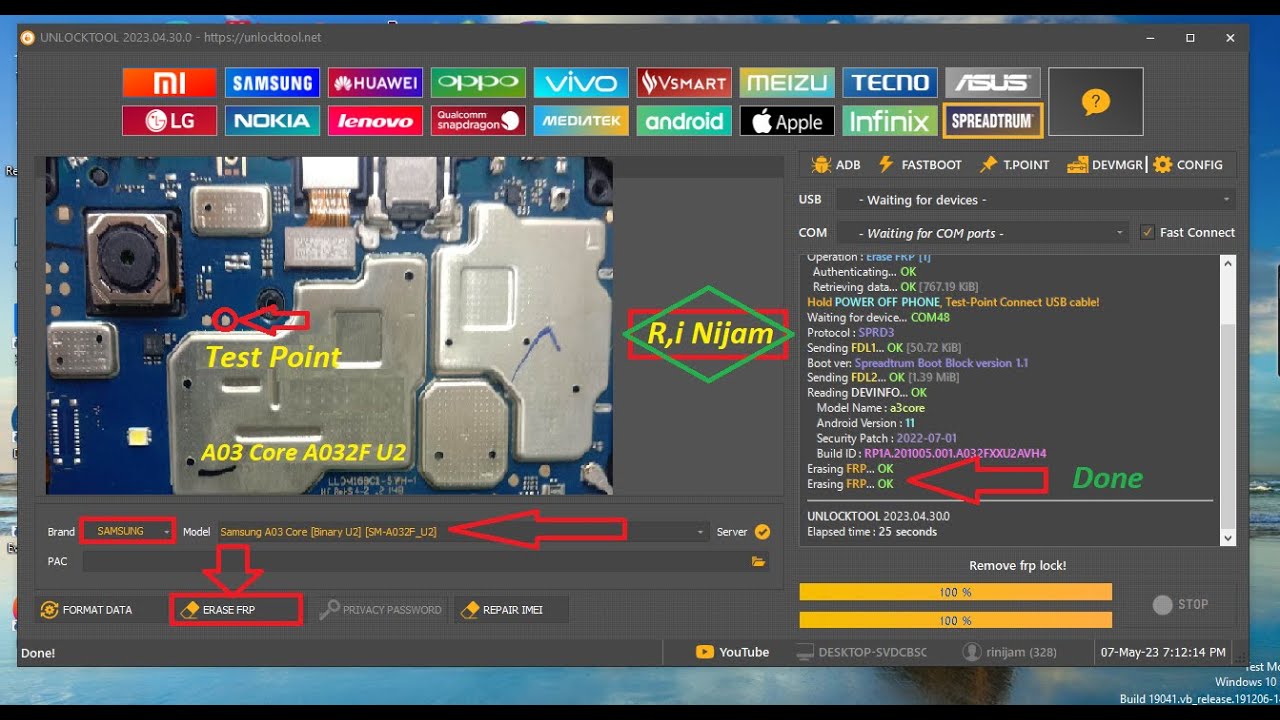
Task: Click the 'Remove frp lock!' label
Action: [1018, 565]
